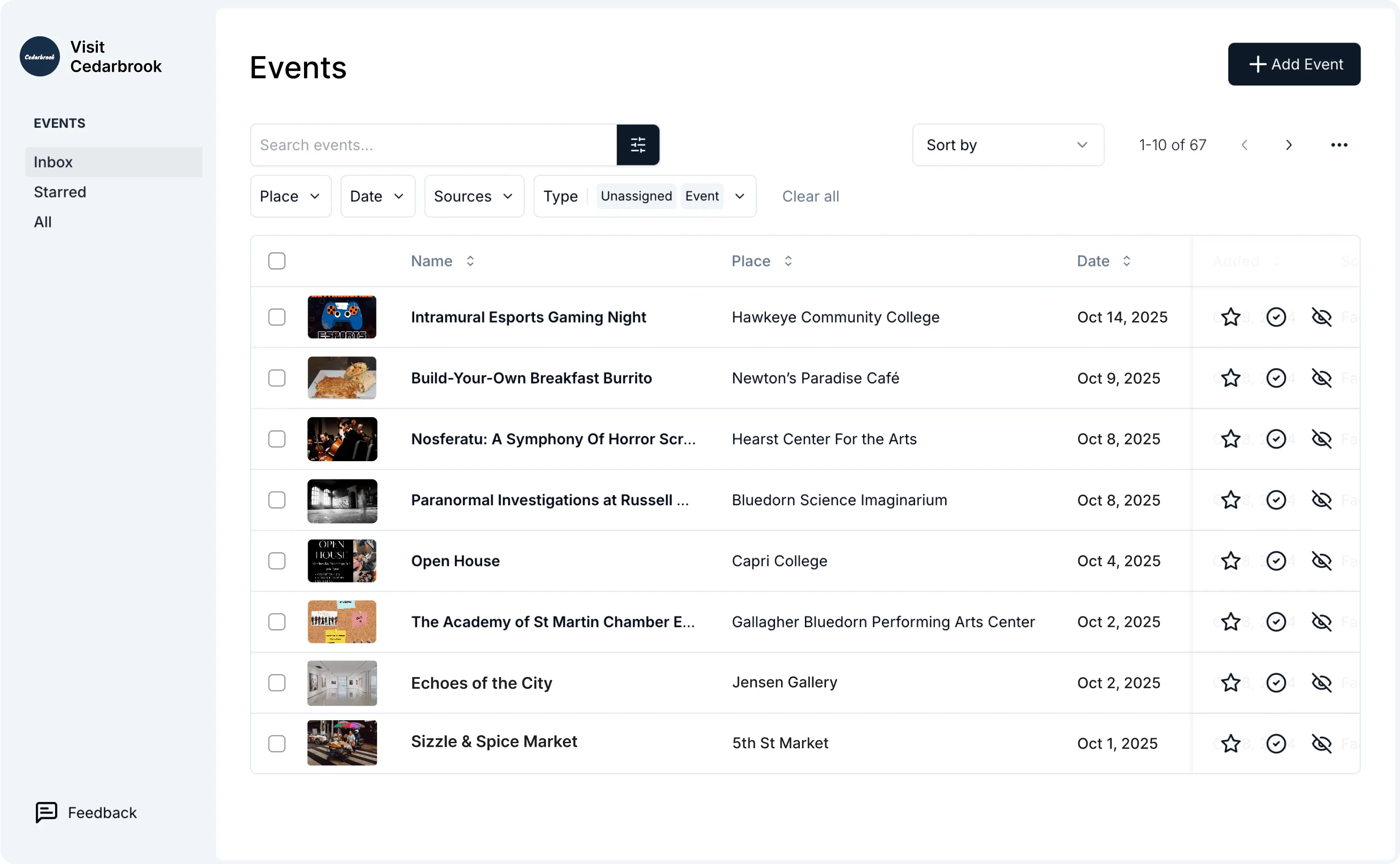
Task: Expand the Sources filter dropdown
Action: tap(474, 196)
